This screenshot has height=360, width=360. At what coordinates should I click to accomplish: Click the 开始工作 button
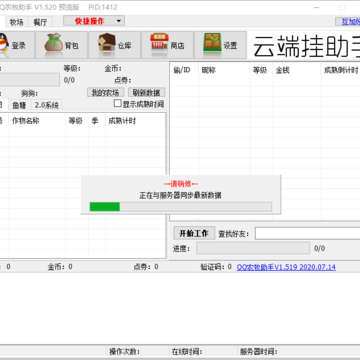tap(194, 233)
